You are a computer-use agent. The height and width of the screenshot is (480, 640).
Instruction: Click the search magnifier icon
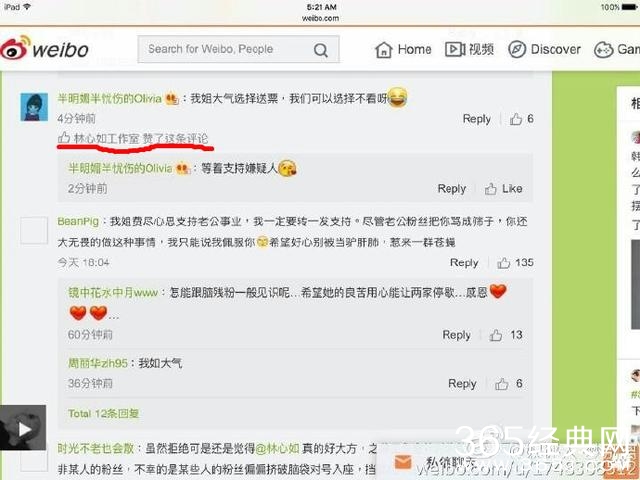click(x=321, y=50)
